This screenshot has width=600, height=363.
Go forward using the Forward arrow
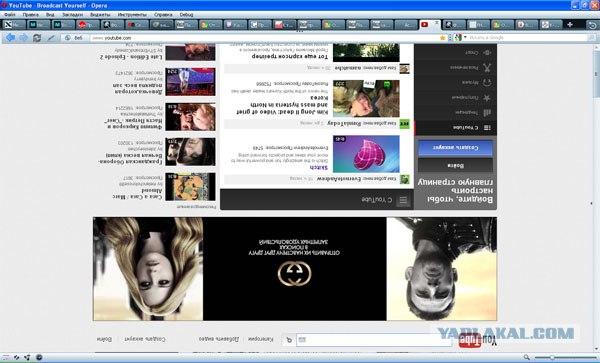click(24, 37)
